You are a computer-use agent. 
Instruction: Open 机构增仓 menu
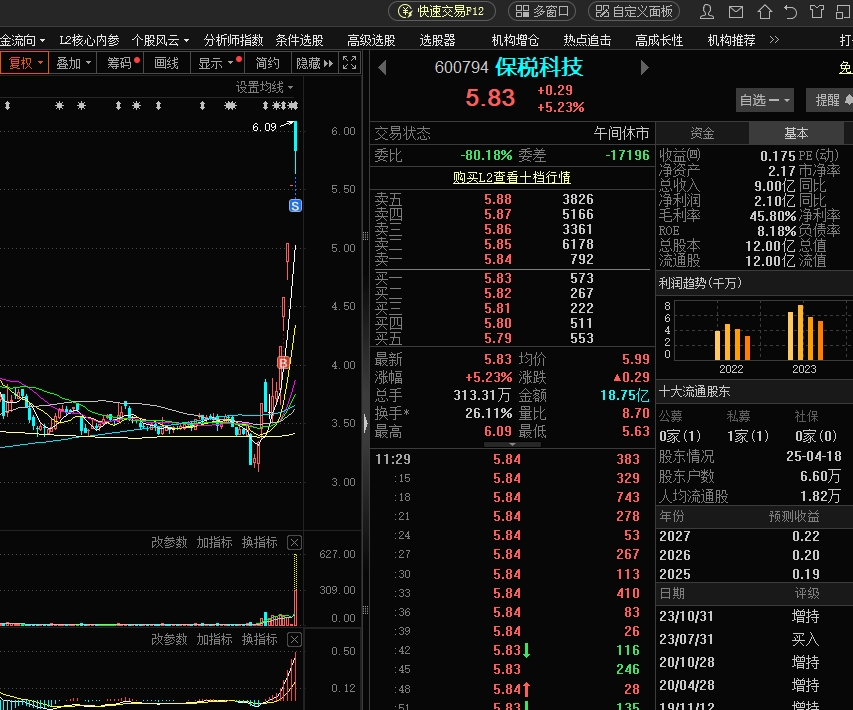[x=515, y=40]
